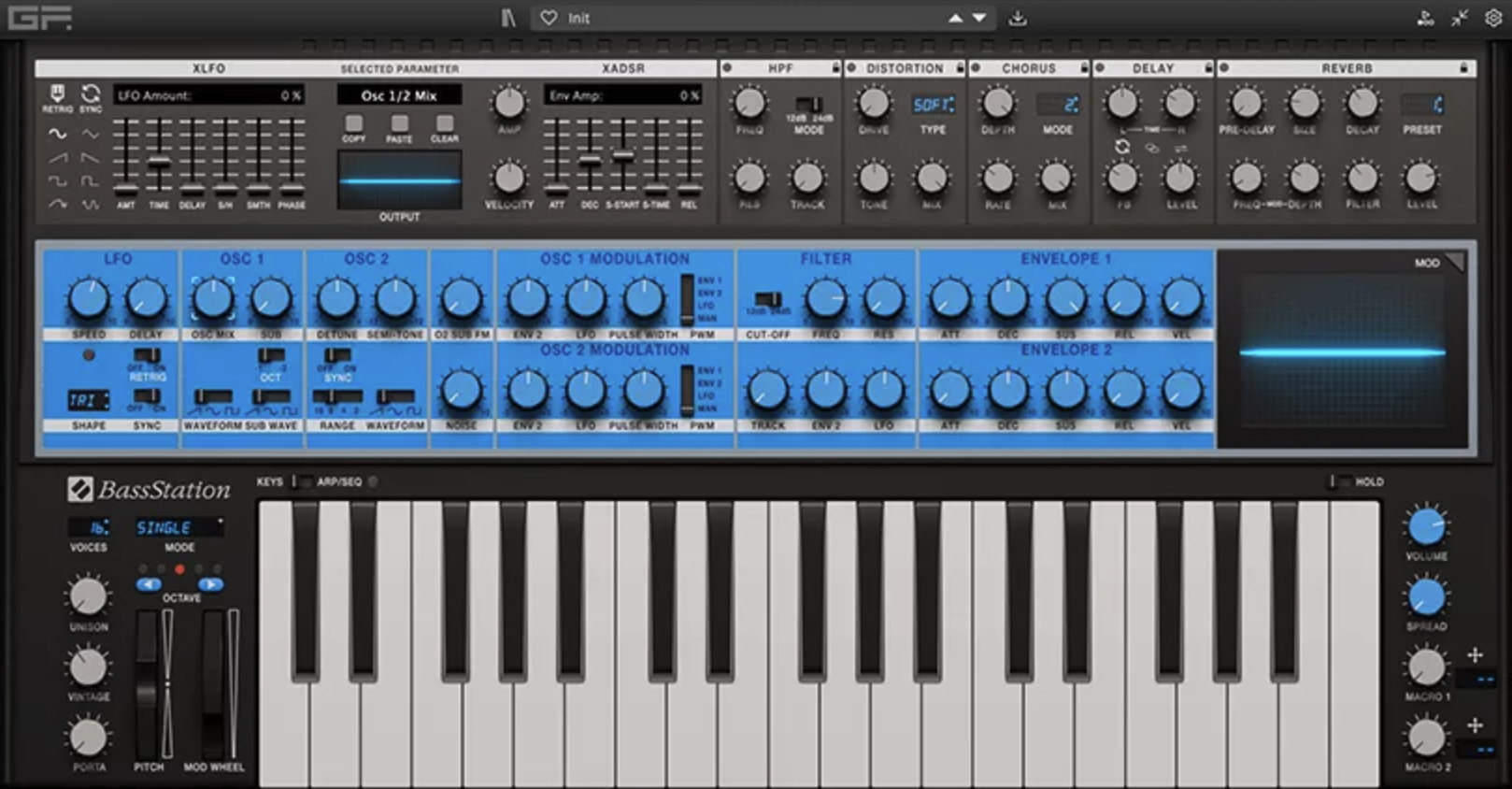Click the Delay lock icon

(x=1208, y=68)
